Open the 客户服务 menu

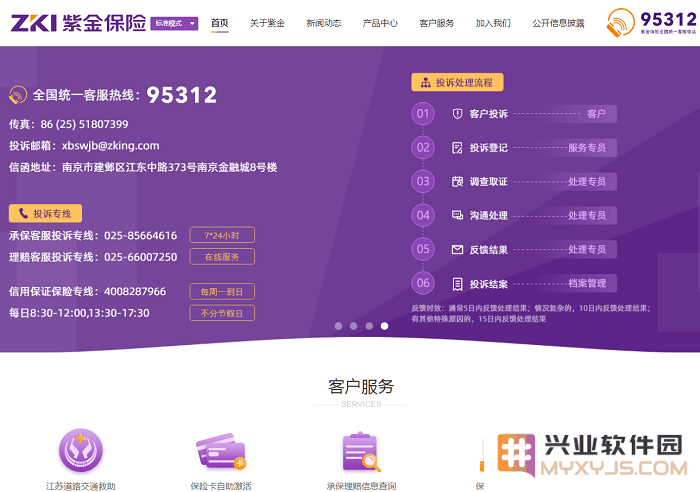[437, 23]
